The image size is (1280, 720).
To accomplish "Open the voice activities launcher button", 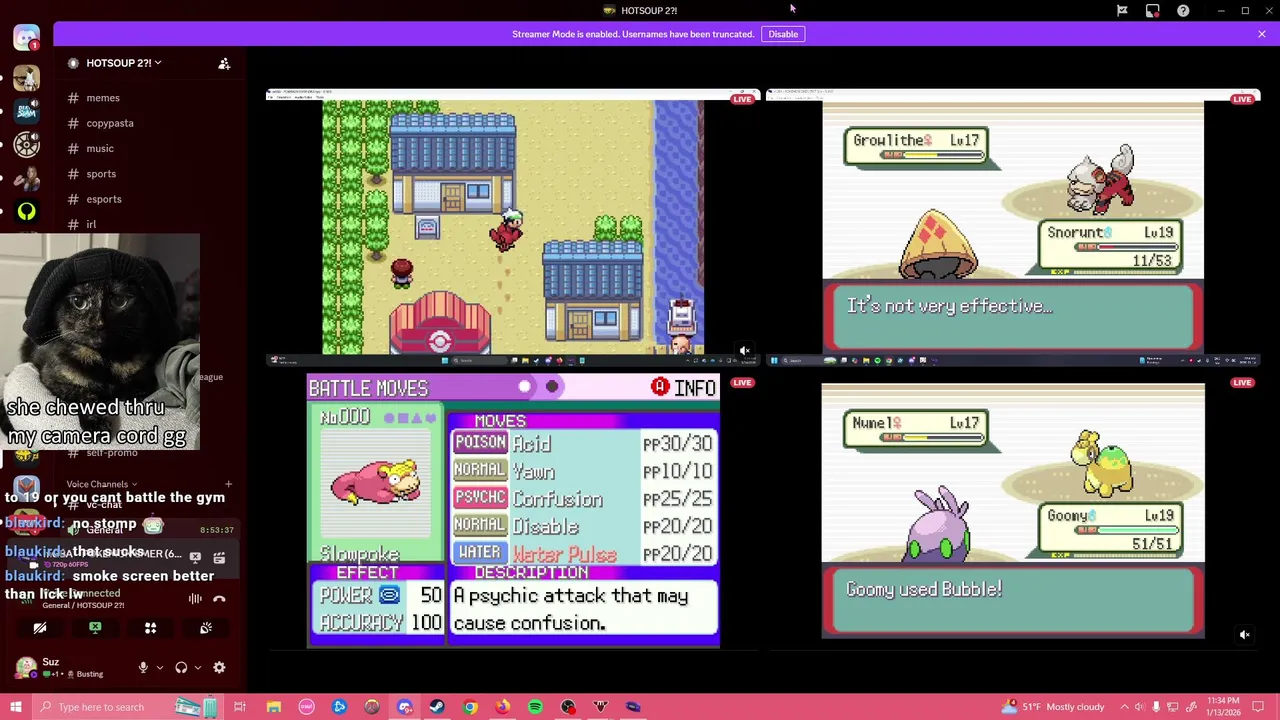I will pos(150,628).
